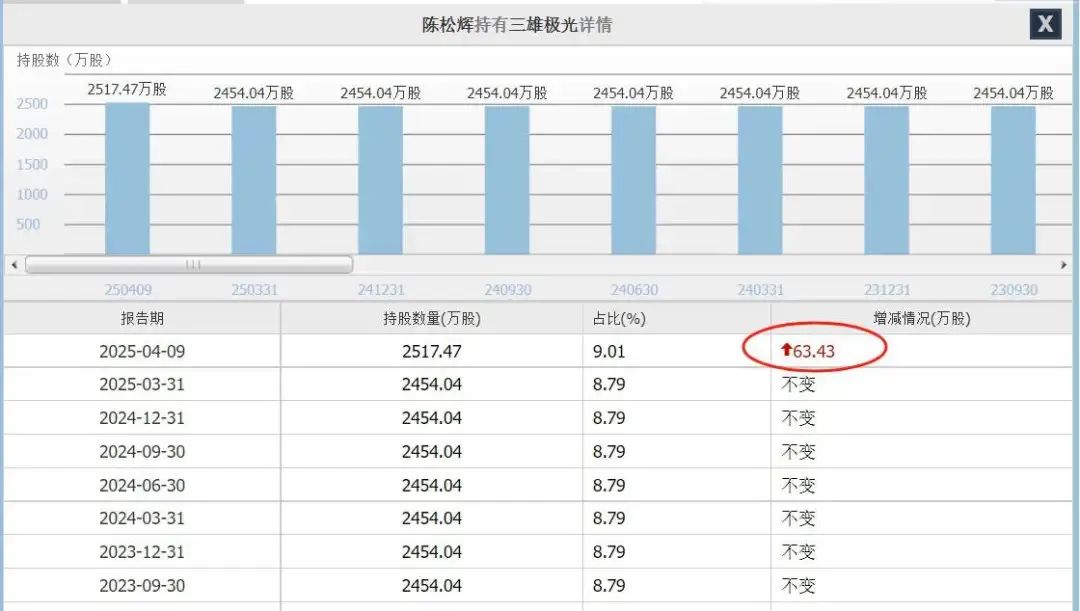Click 2454.04 in the 2024-03-31 row
The width and height of the screenshot is (1080, 611).
(432, 518)
